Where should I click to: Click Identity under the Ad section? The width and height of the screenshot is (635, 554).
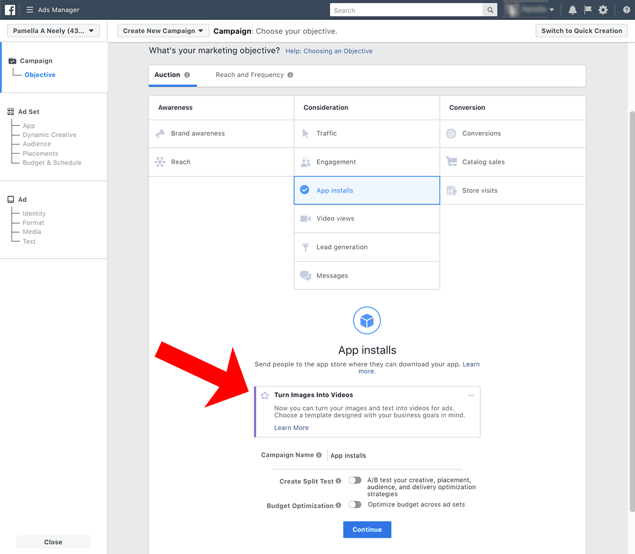pos(34,213)
